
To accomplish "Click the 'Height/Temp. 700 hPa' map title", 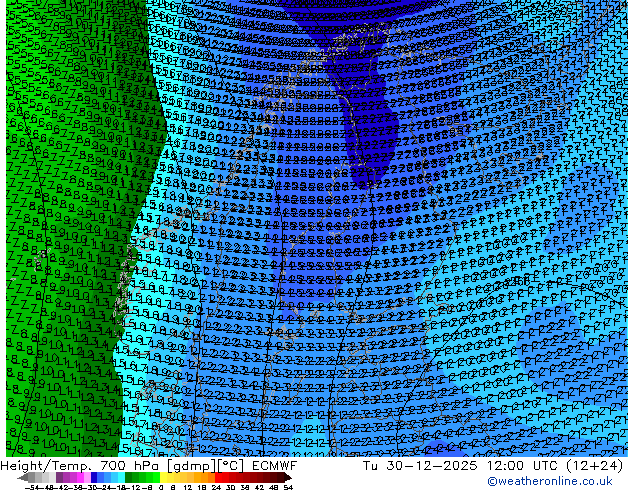I will pos(81,466).
